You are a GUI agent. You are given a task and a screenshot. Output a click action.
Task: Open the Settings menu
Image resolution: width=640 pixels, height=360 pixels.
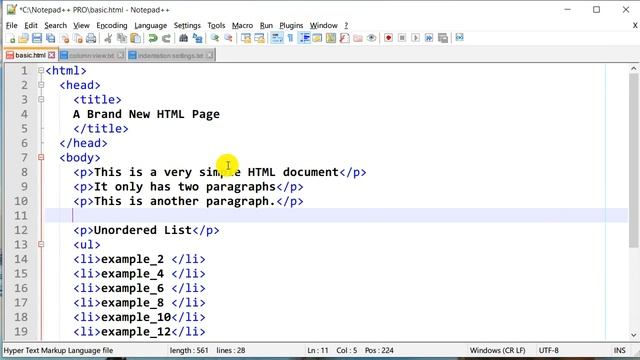pyautogui.click(x=187, y=25)
